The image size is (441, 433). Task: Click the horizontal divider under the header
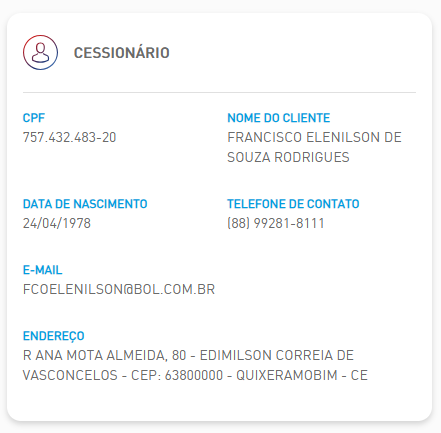[219, 92]
